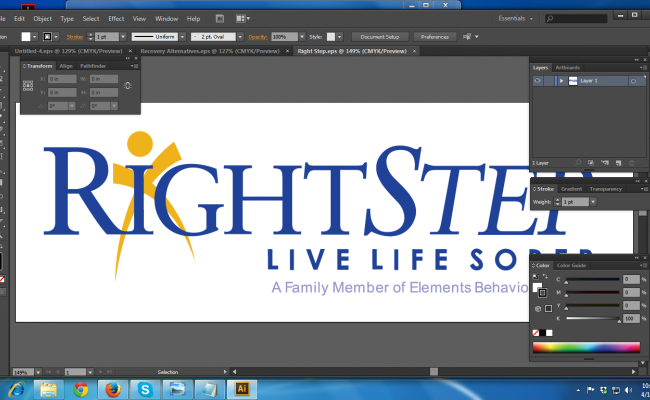Screen dimensions: 650x400
Task: Open Firefox from the taskbar
Action: [x=113, y=389]
